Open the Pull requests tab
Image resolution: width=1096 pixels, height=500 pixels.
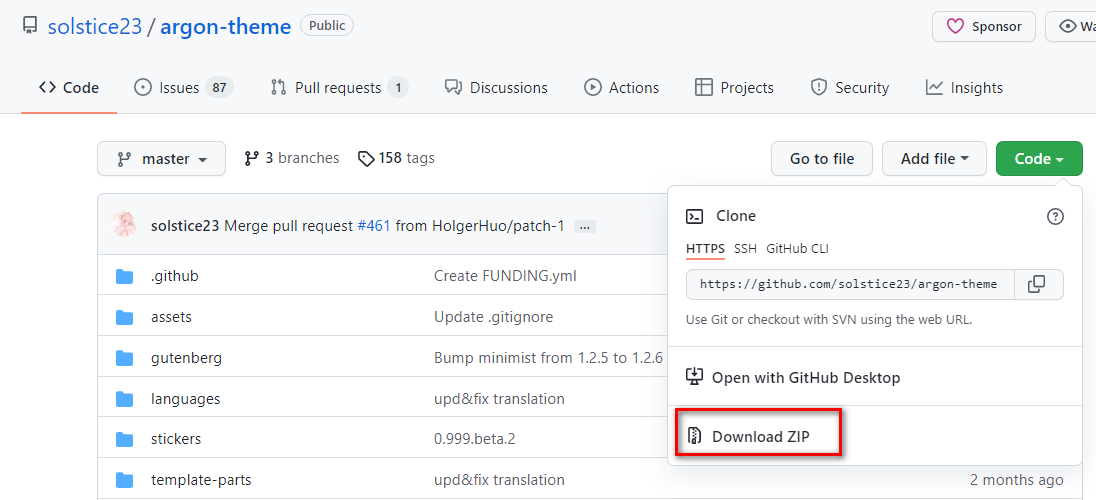(339, 87)
